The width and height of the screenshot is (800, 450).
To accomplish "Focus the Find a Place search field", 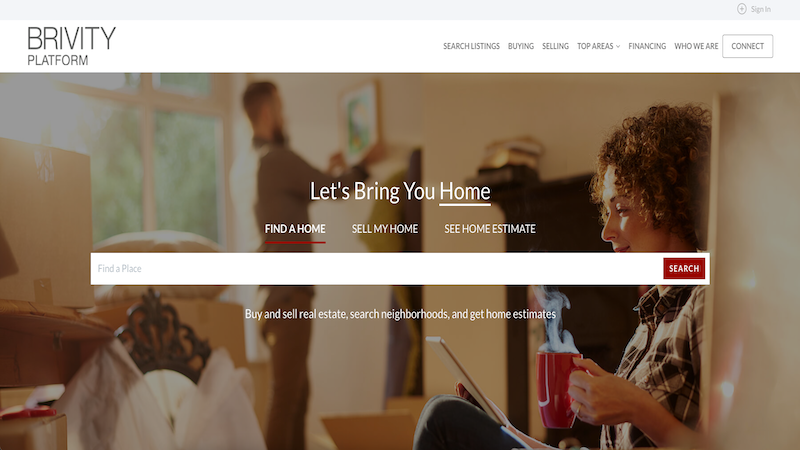I will coord(377,268).
